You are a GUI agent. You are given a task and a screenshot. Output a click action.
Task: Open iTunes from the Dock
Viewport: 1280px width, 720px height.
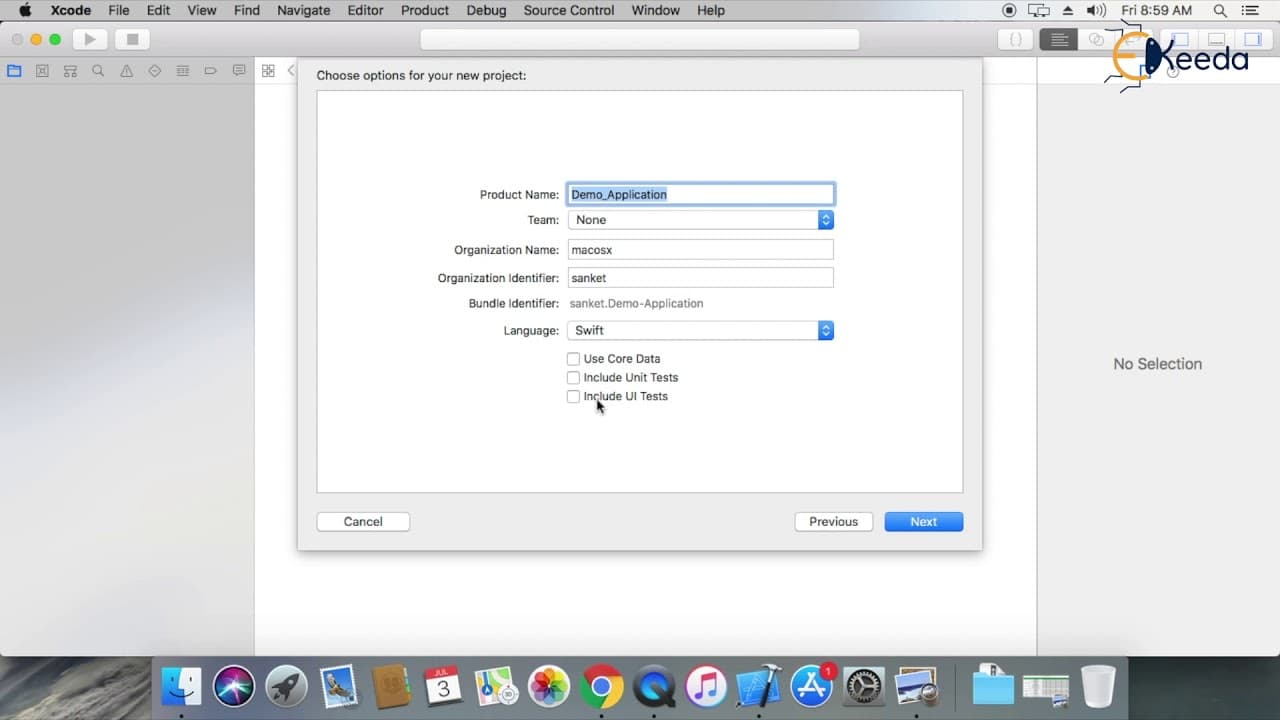[x=706, y=686]
